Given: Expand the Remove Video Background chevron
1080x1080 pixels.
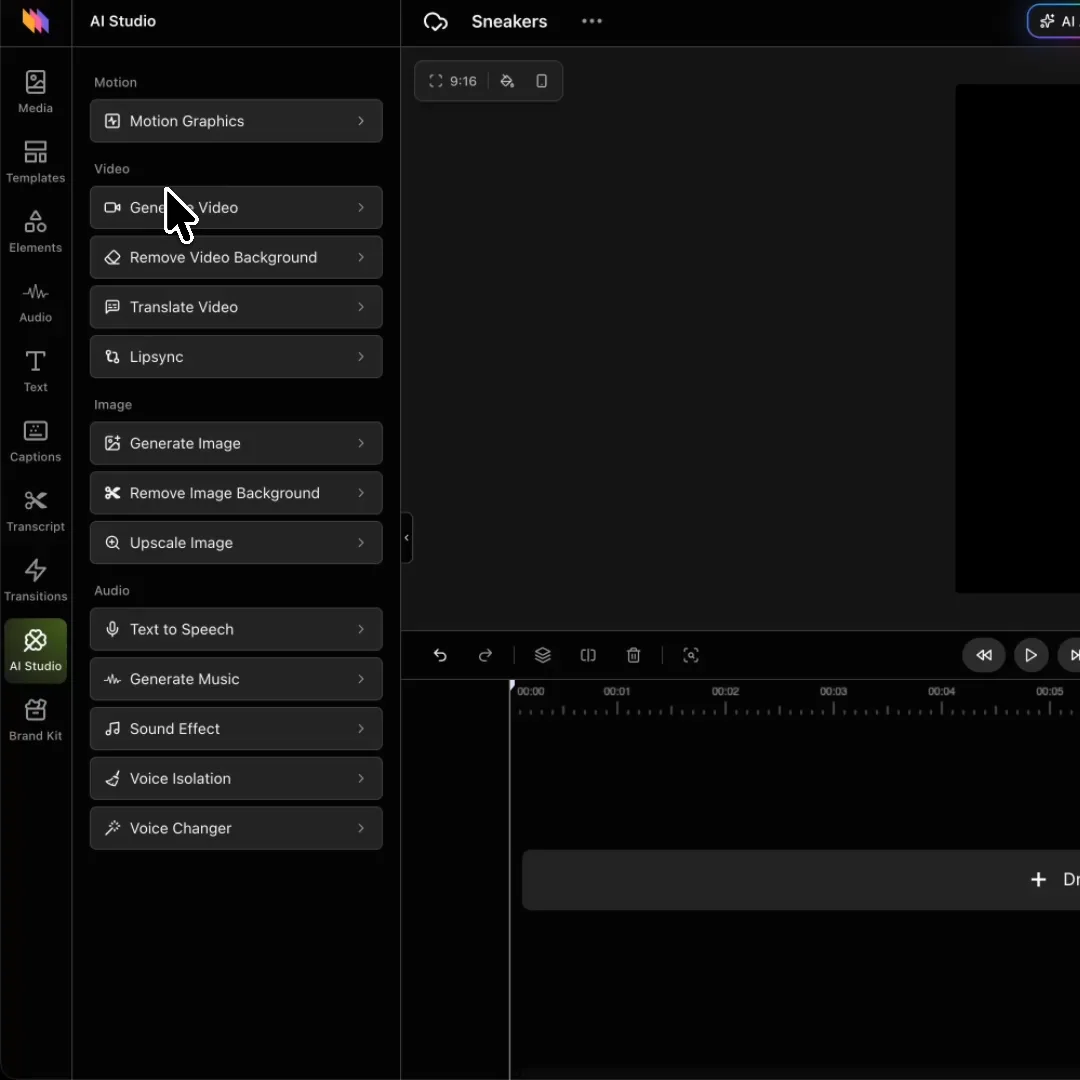Looking at the screenshot, I should (361, 258).
